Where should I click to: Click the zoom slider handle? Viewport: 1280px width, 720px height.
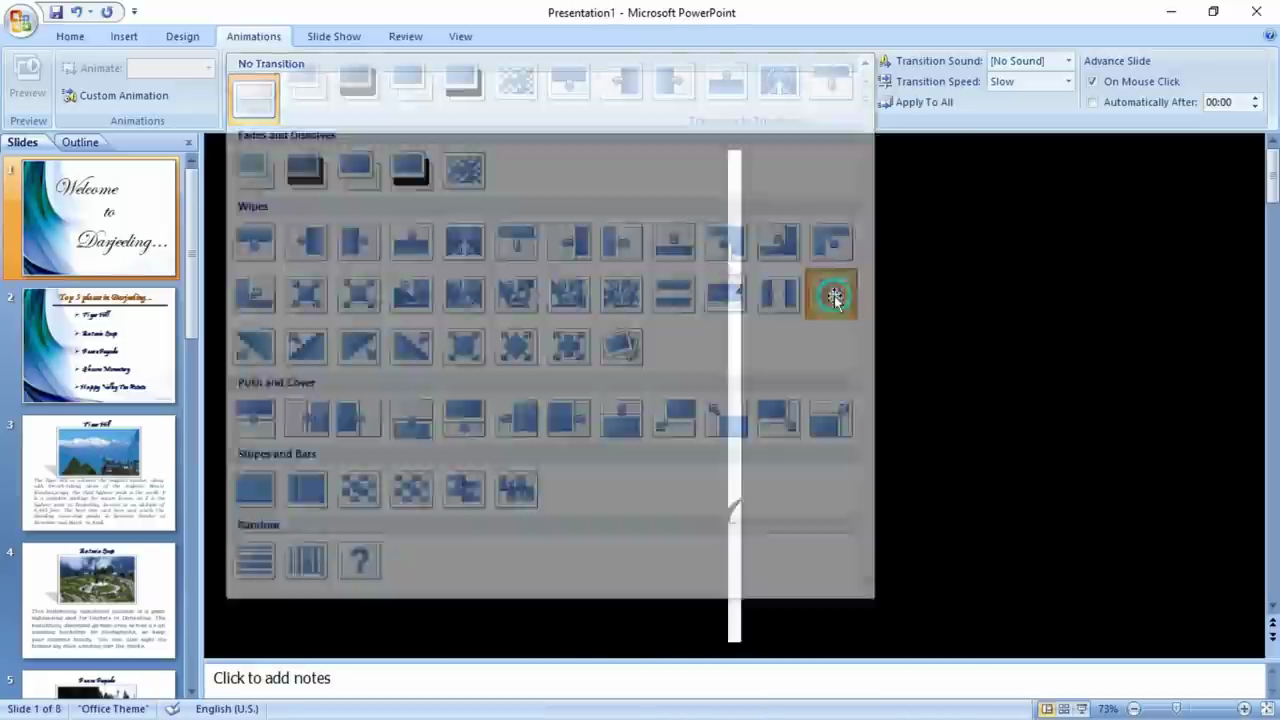click(x=1177, y=709)
